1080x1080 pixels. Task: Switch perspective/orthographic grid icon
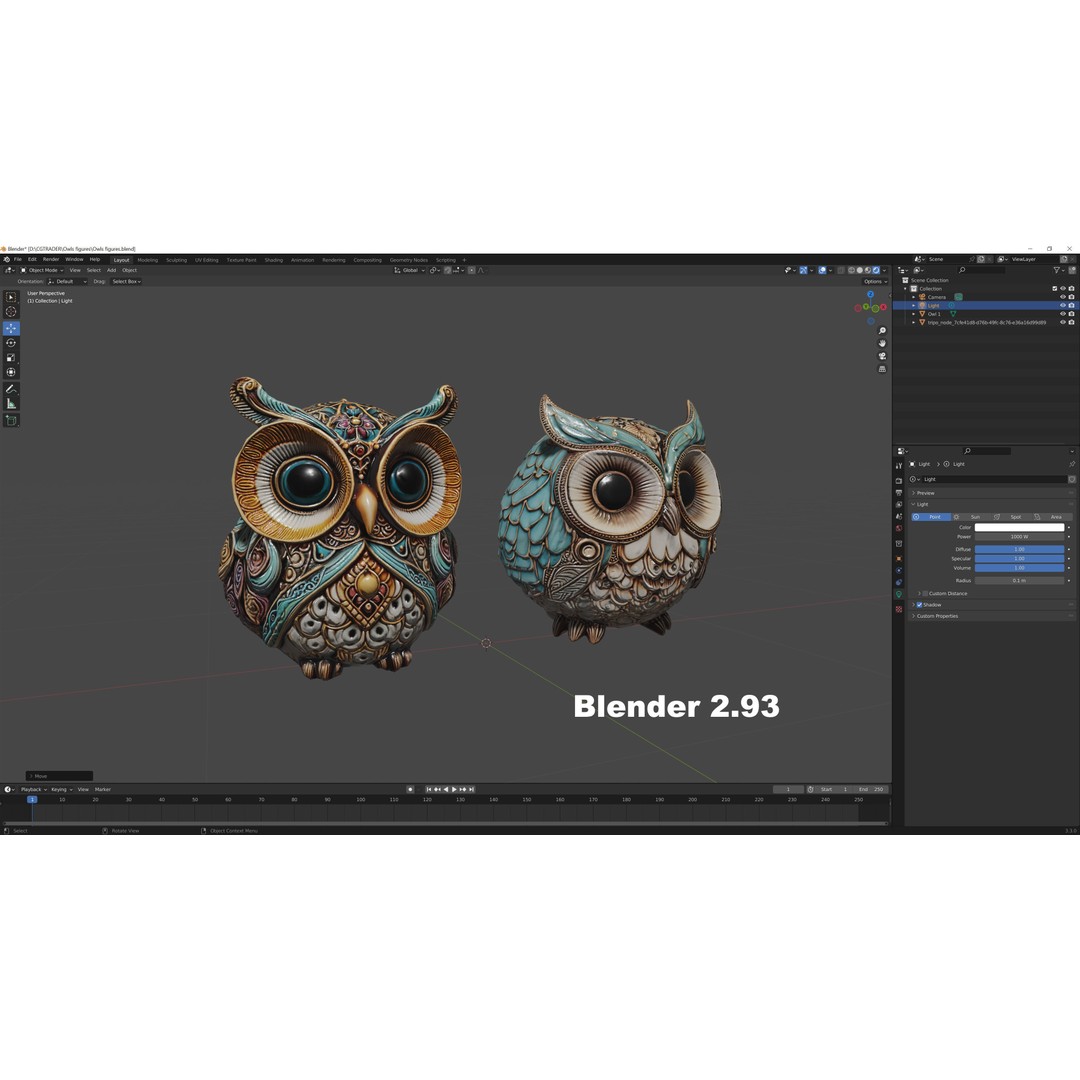click(882, 369)
